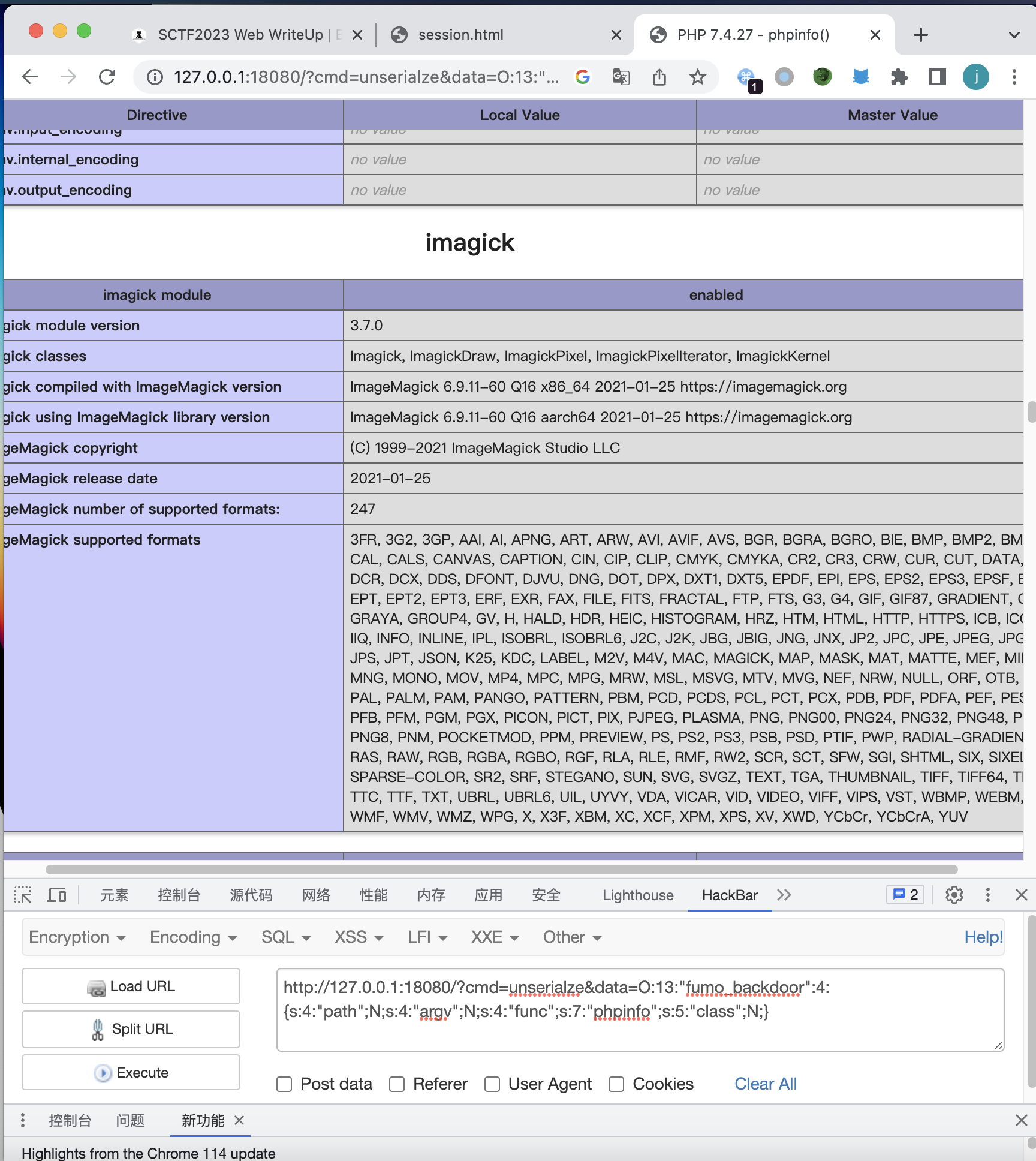Viewport: 1036px width, 1161px height.
Task: Open the 控制台 tab in the main DevTools bar
Action: 179,895
